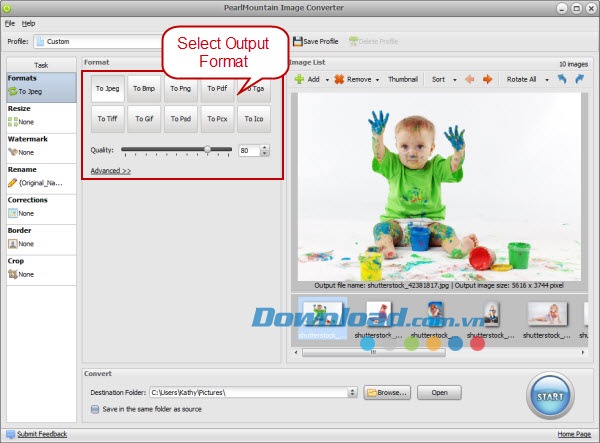Image resolution: width=600 pixels, height=443 pixels.
Task: Open the Profile Custom combo box
Action: [x=99, y=41]
